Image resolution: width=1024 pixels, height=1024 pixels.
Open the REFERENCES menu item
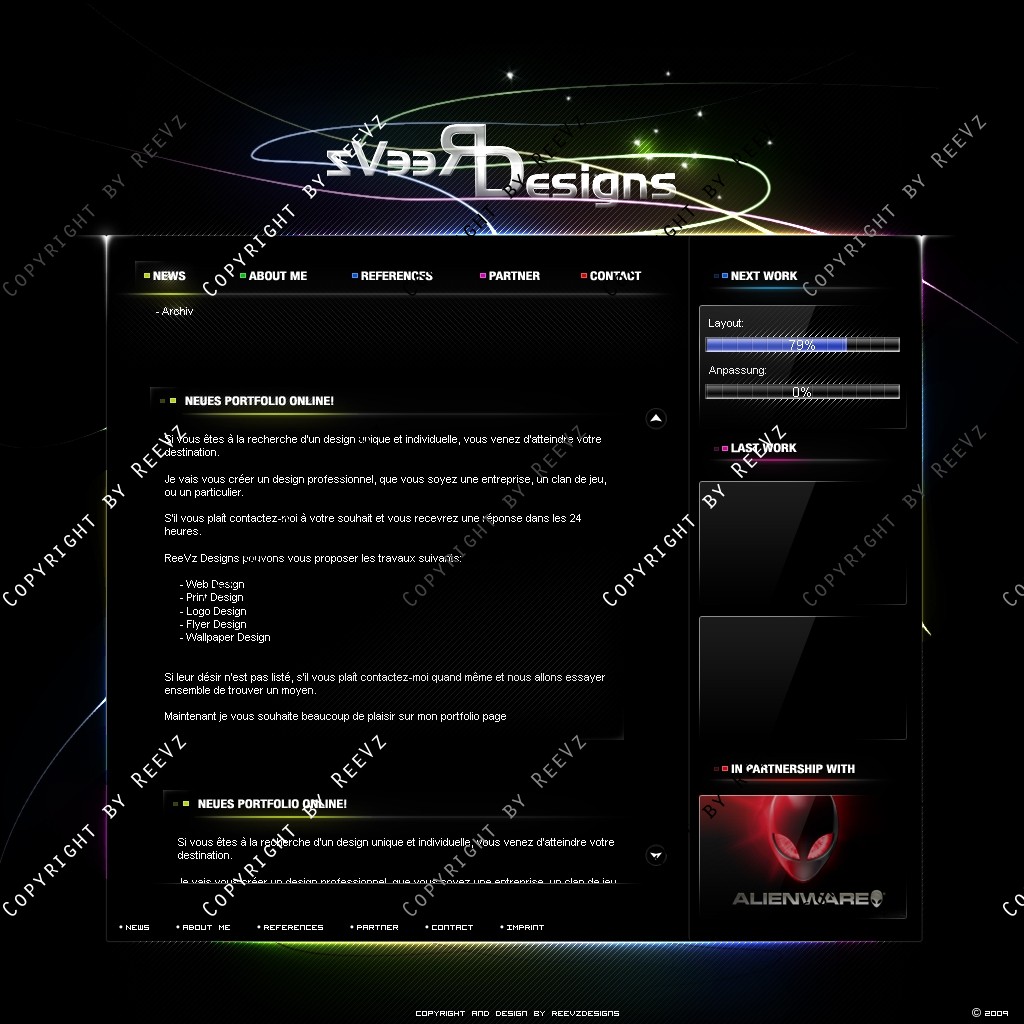click(396, 276)
